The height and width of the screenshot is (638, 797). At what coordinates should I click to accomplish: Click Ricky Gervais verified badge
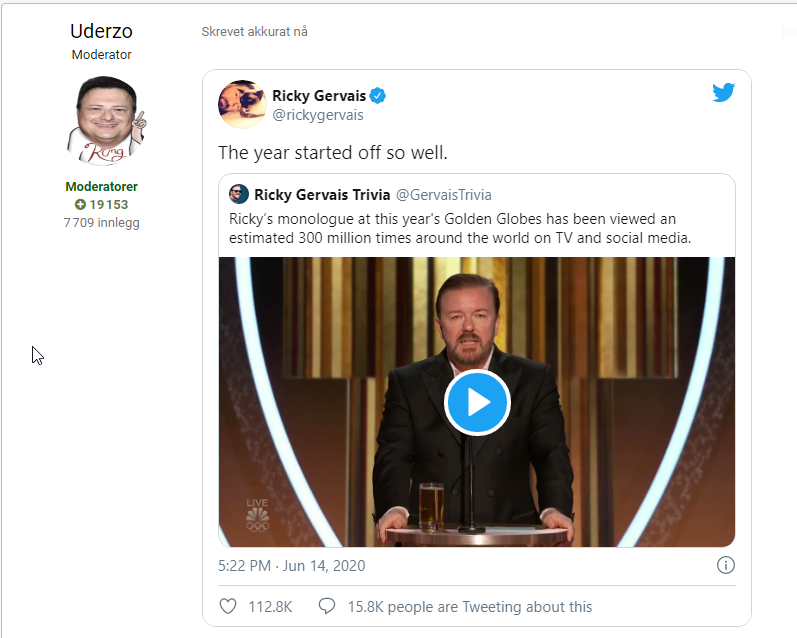tap(378, 95)
